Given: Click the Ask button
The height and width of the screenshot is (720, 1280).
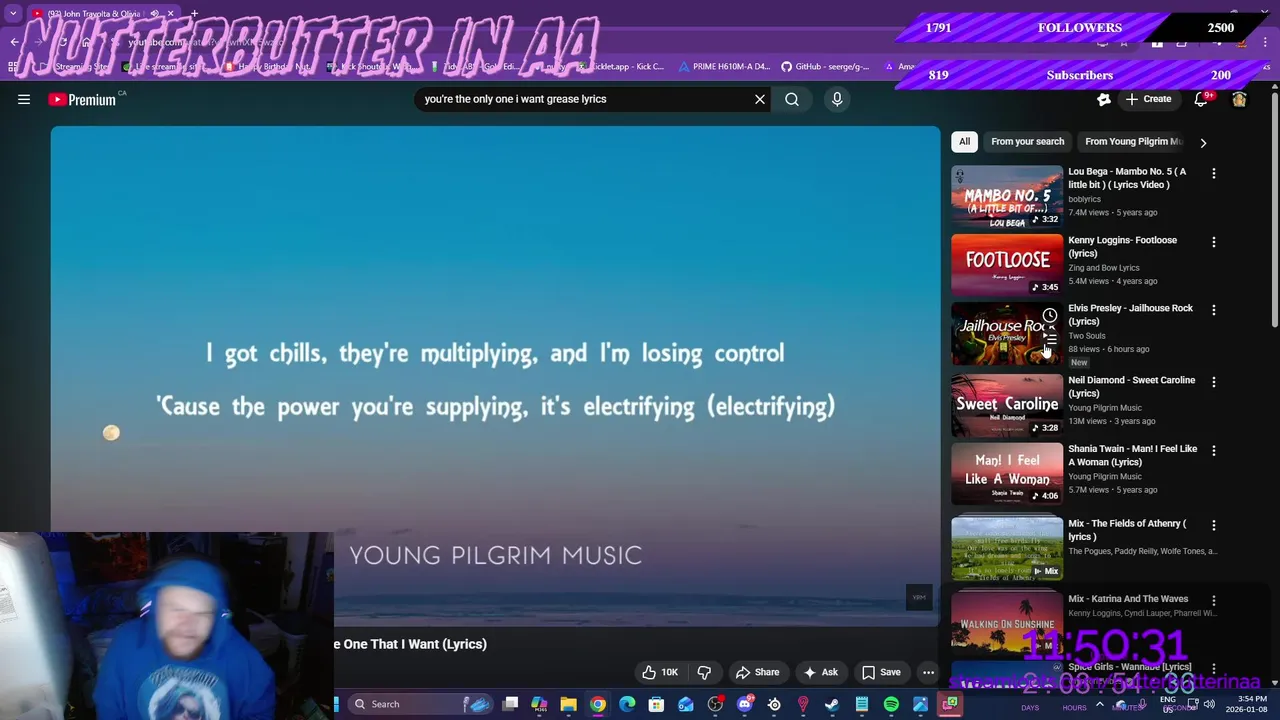Looking at the screenshot, I should tap(820, 672).
